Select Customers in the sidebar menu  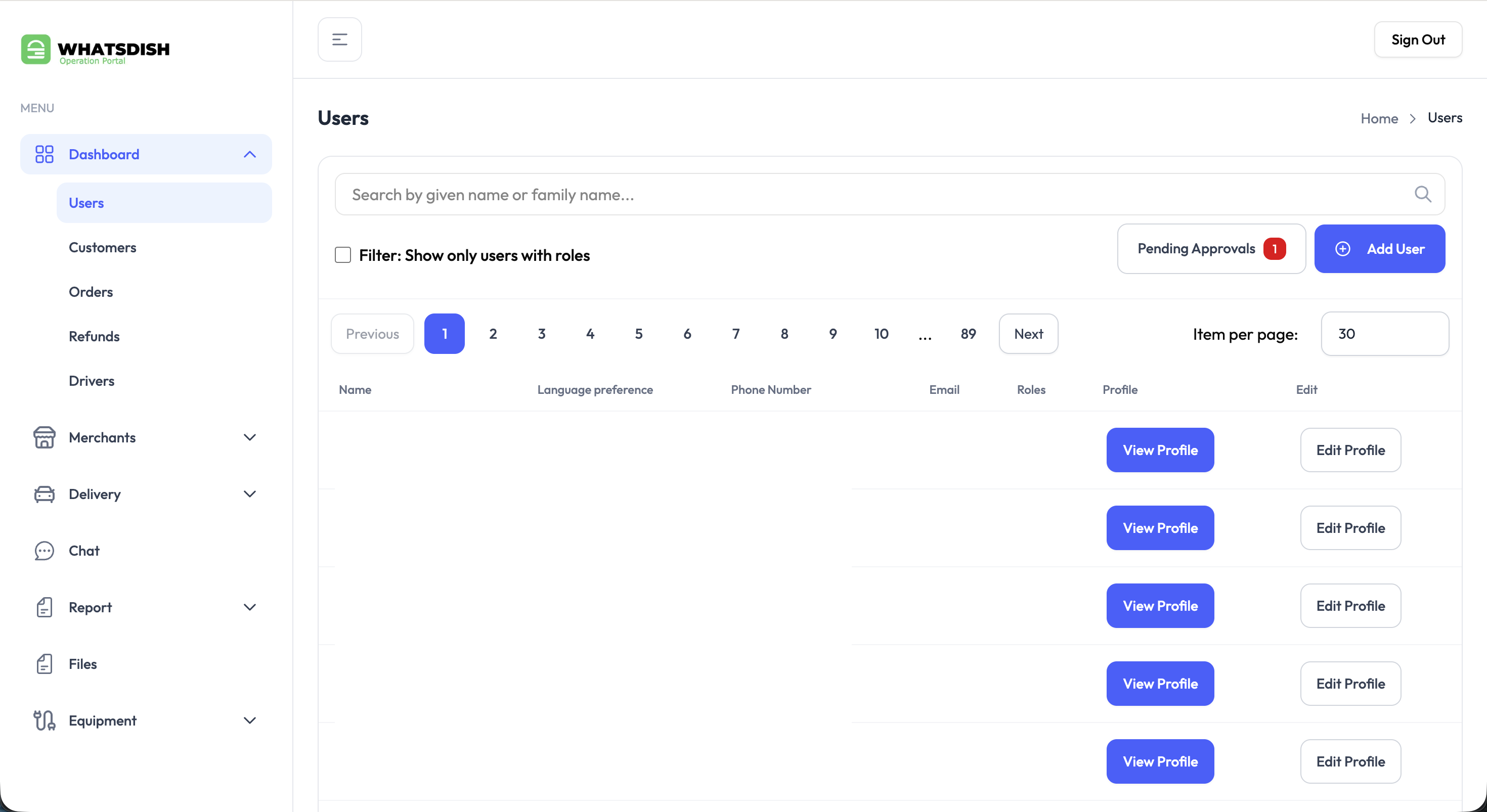pyautogui.click(x=102, y=247)
